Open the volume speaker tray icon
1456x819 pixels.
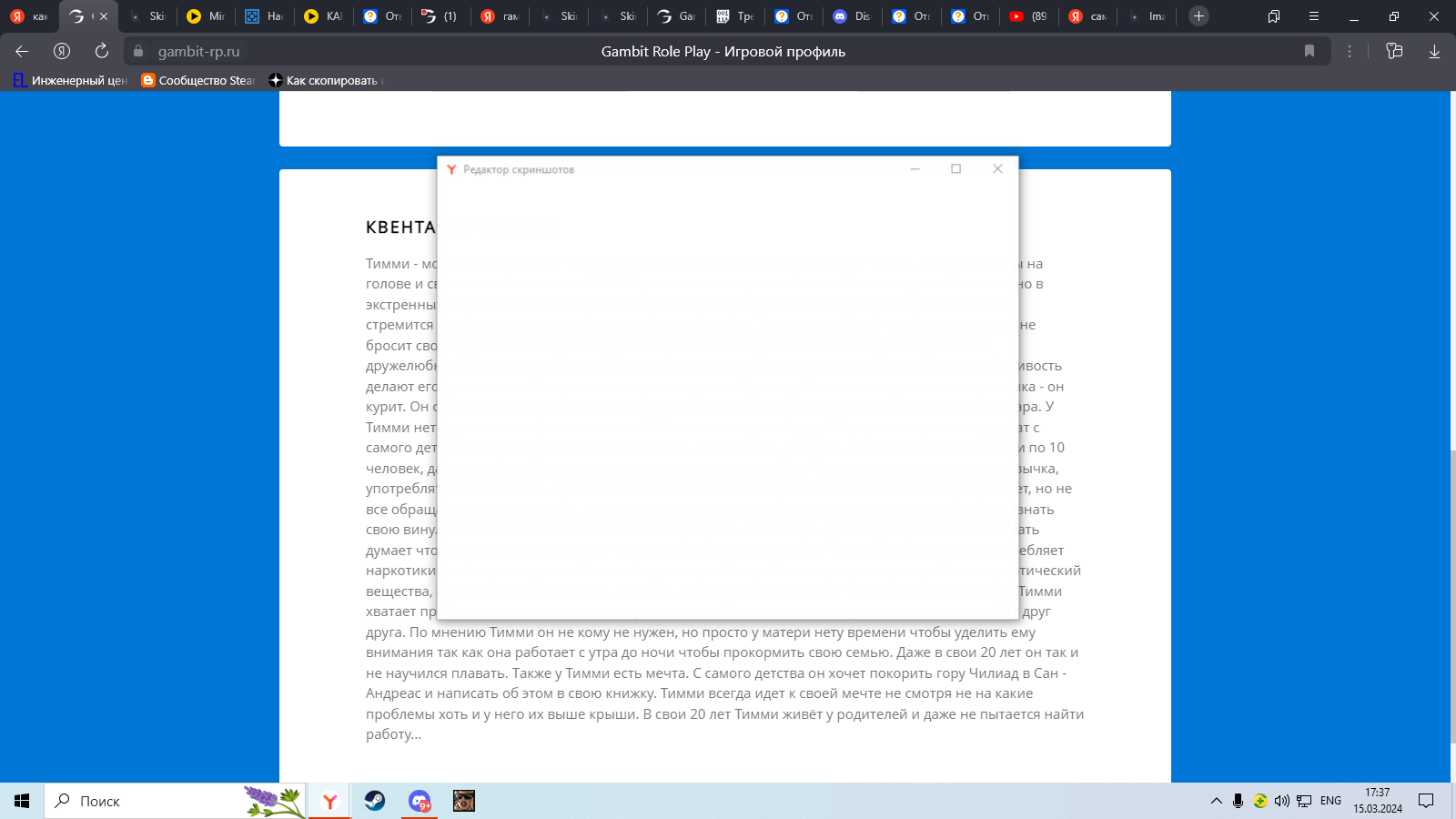(x=1281, y=801)
